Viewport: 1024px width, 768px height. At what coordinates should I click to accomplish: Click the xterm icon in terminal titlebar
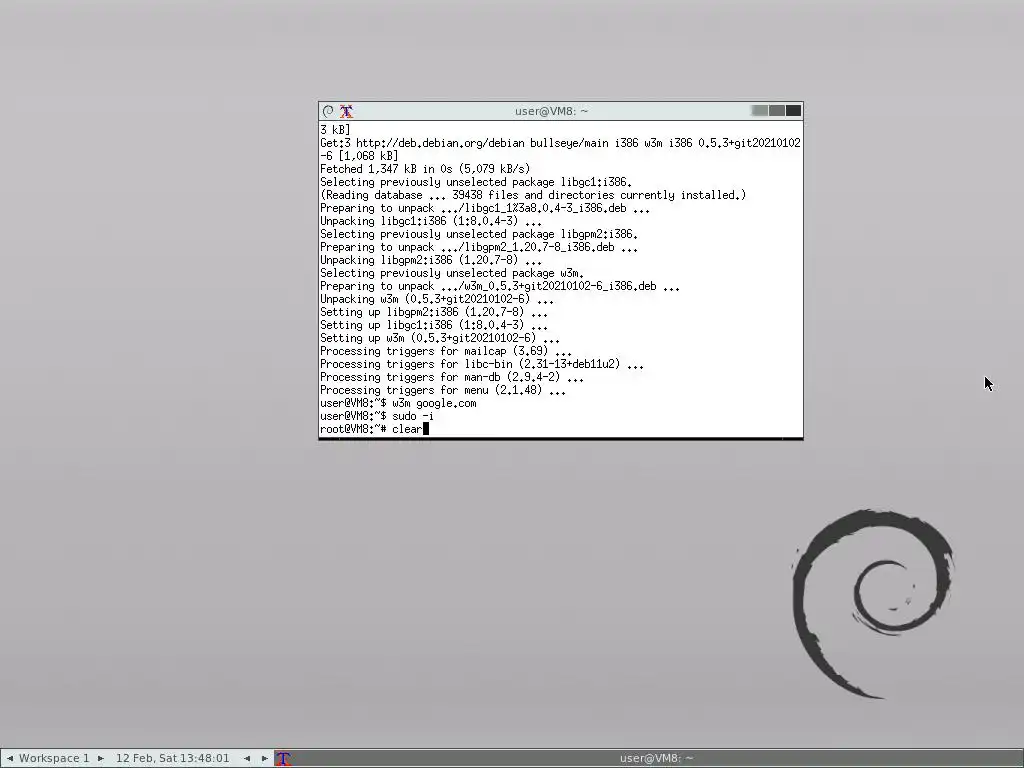coord(346,111)
